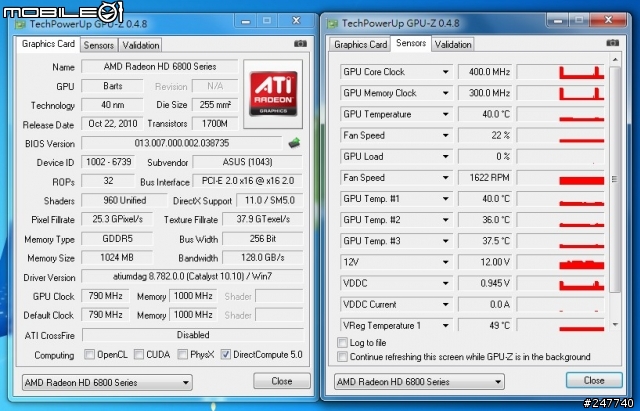The image size is (640, 411).
Task: Enable continue refreshing in background checkbox
Action: pos(342,357)
